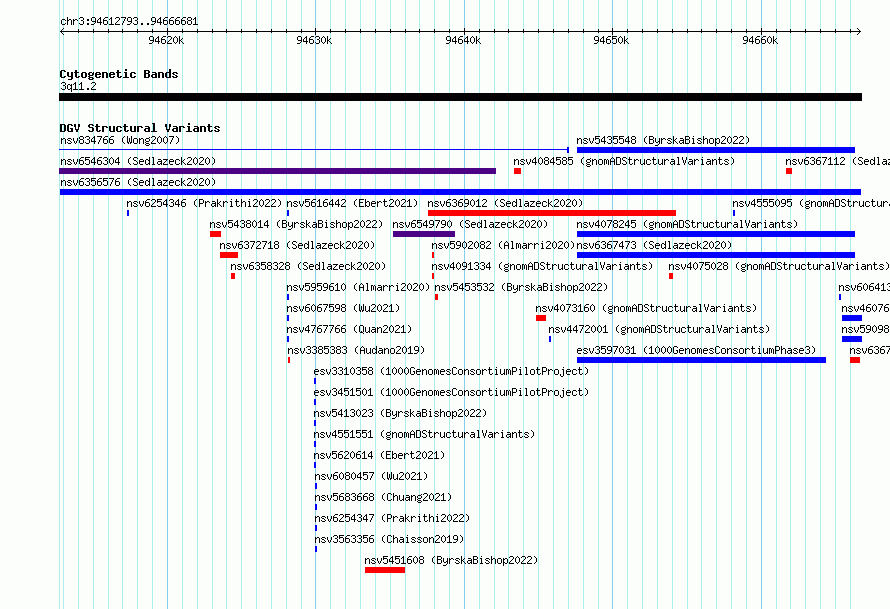Image resolution: width=890 pixels, height=609 pixels.
Task: Select the red marker under nsv4073160
Action: click(541, 318)
